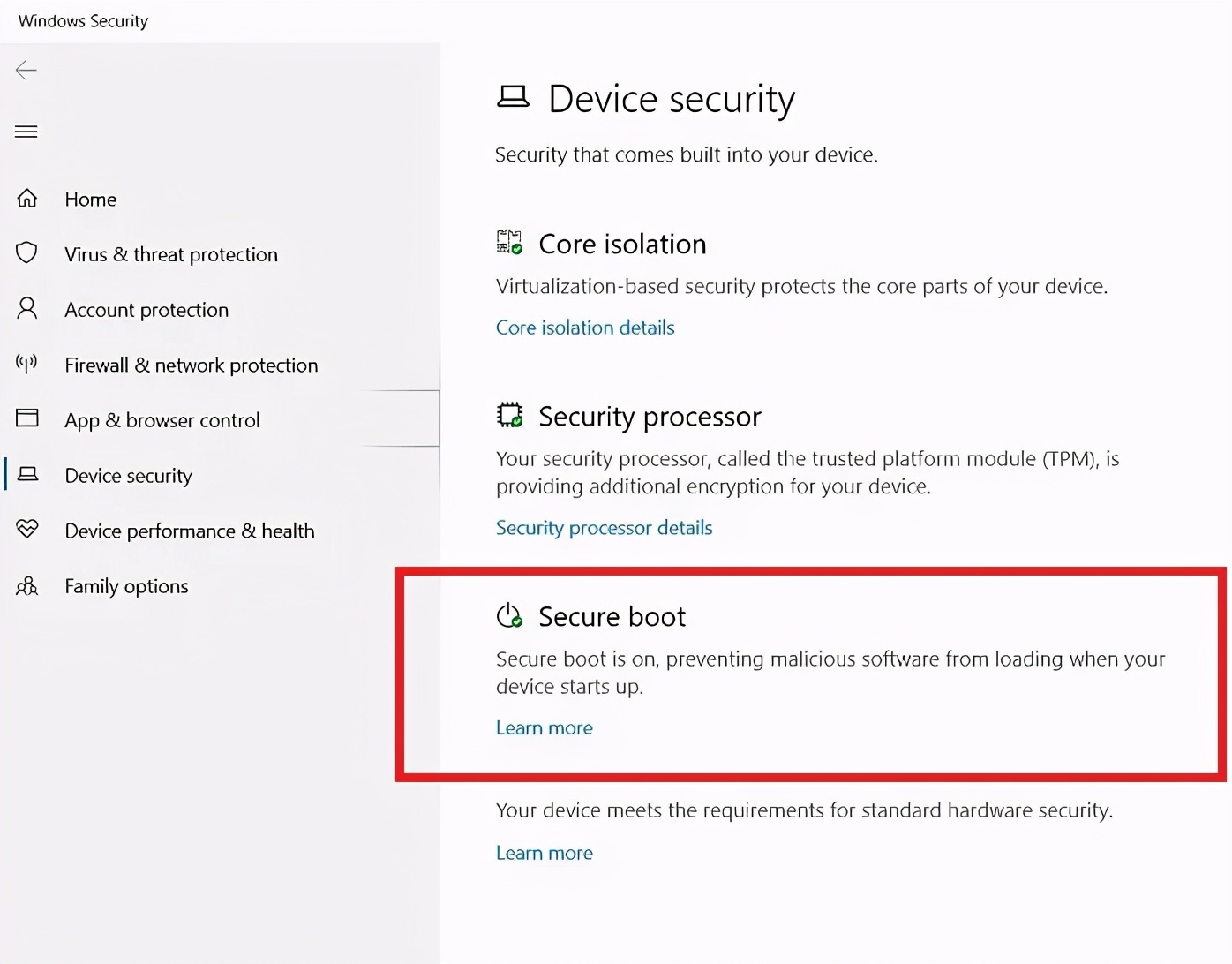1232x964 pixels.
Task: Click the Account protection person icon
Action: point(26,309)
